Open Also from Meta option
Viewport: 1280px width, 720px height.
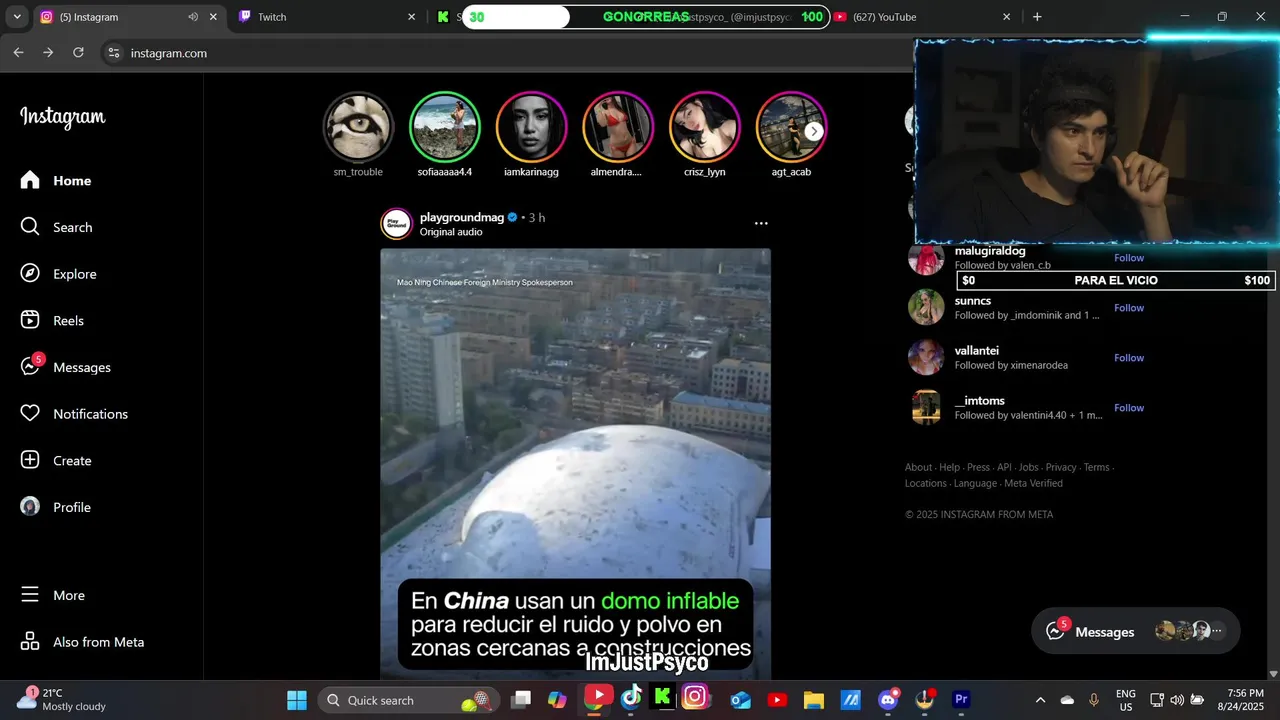82,642
